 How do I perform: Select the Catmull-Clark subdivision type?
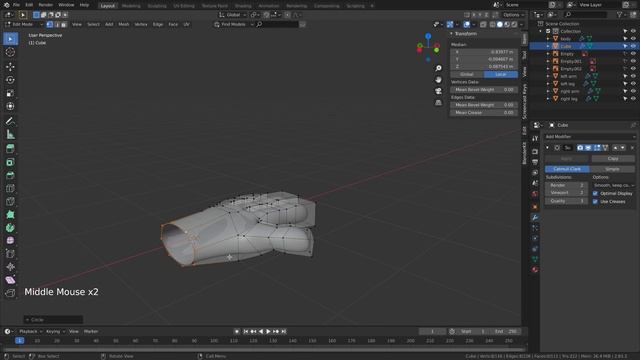[x=567, y=169]
